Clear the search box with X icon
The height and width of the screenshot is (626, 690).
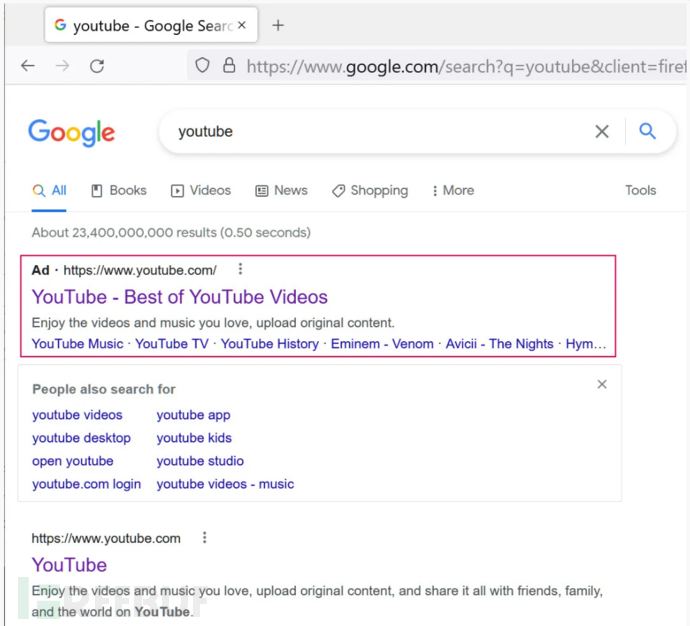click(602, 131)
